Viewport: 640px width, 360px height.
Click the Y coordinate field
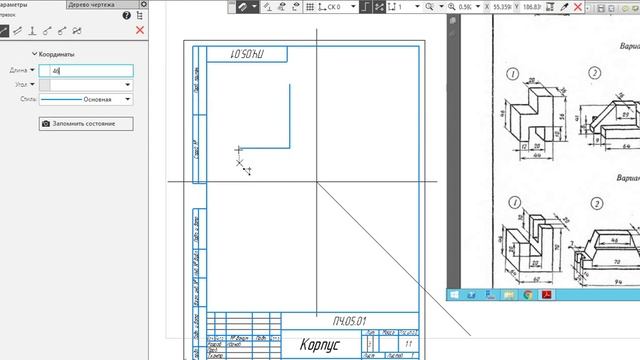532,7
